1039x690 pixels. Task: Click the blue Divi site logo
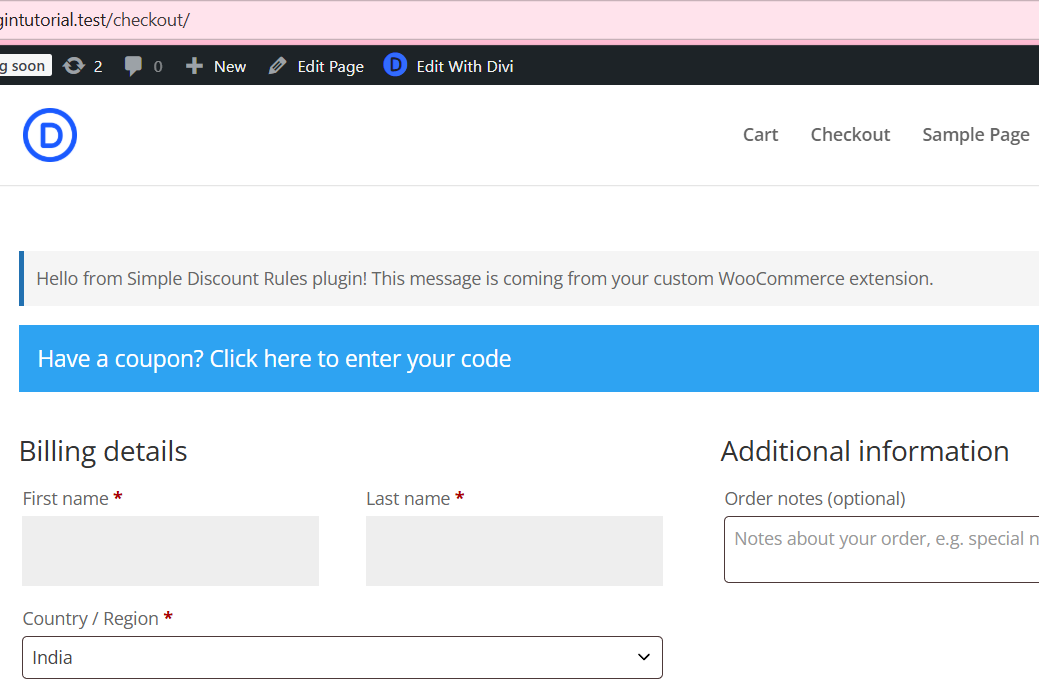pos(50,135)
